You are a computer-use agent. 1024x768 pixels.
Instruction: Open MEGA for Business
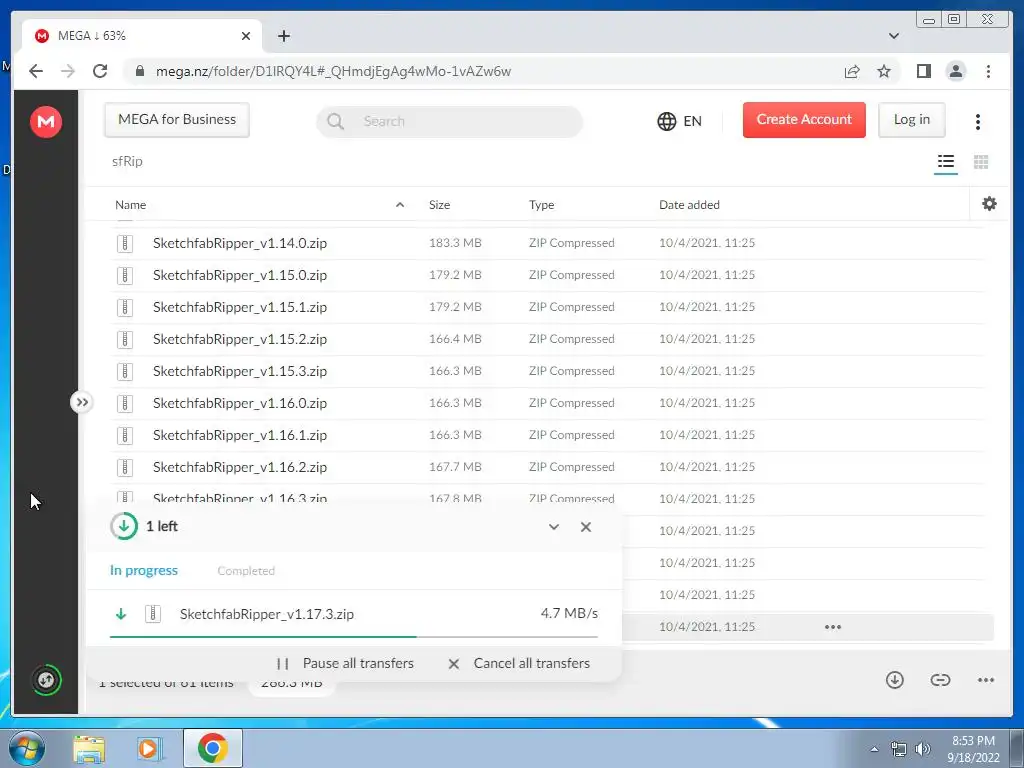pyautogui.click(x=177, y=120)
